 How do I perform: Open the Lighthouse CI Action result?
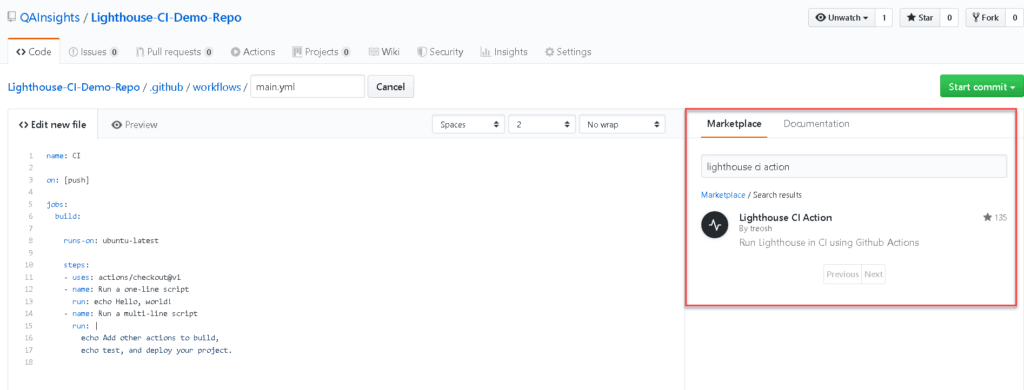pos(785,218)
